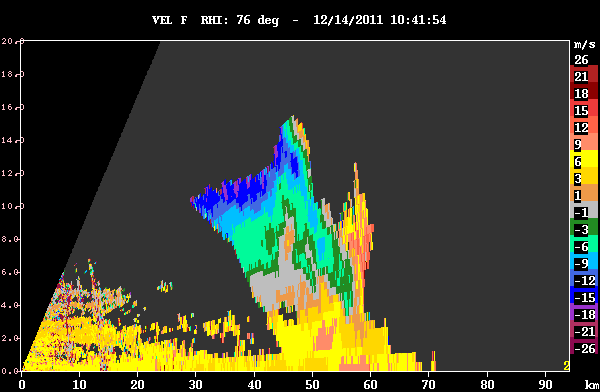
Task: Click the 2.0 label on the height axis
Action: [10, 338]
